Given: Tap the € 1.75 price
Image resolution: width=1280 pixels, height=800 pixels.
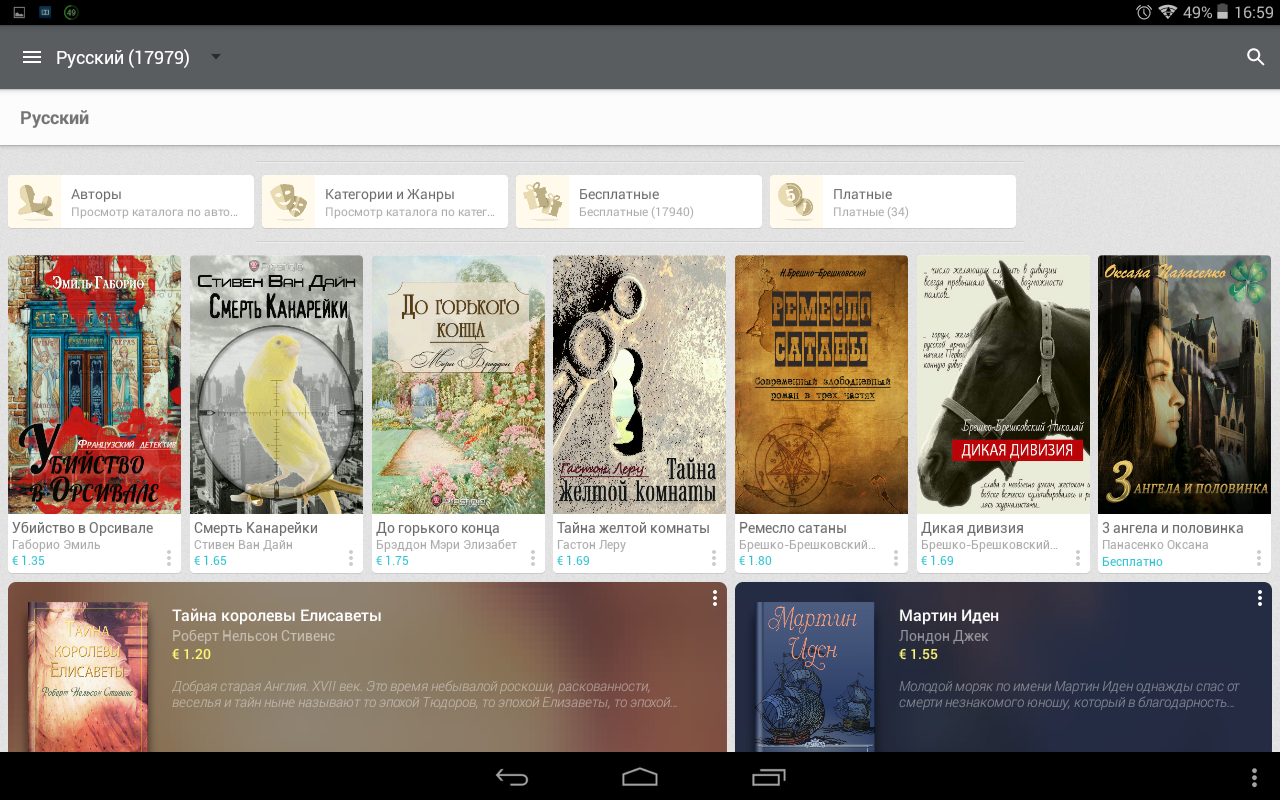Looking at the screenshot, I should click(x=392, y=561).
